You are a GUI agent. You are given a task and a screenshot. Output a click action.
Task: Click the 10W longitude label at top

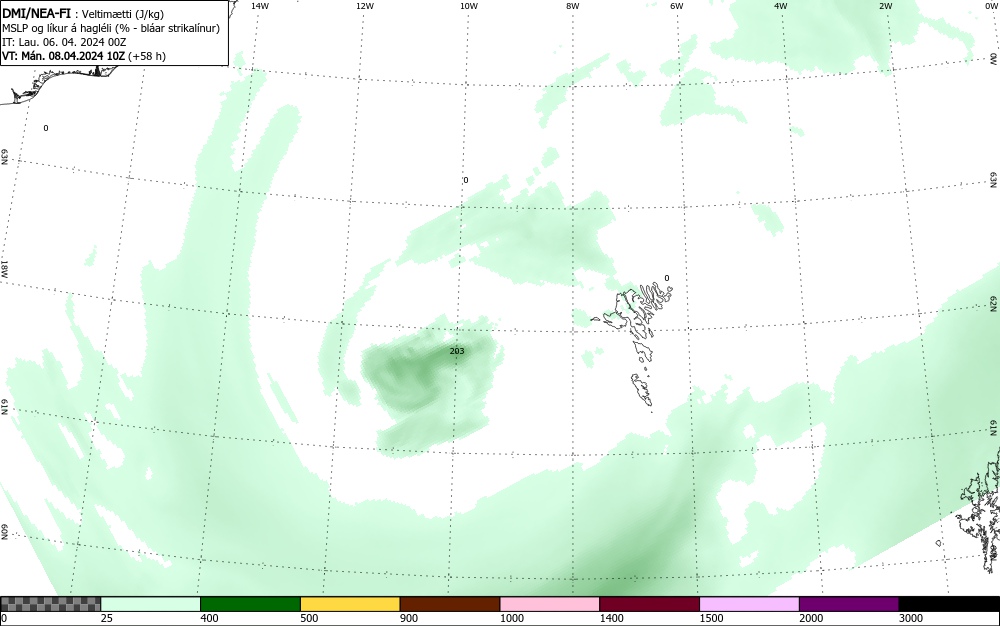click(469, 6)
